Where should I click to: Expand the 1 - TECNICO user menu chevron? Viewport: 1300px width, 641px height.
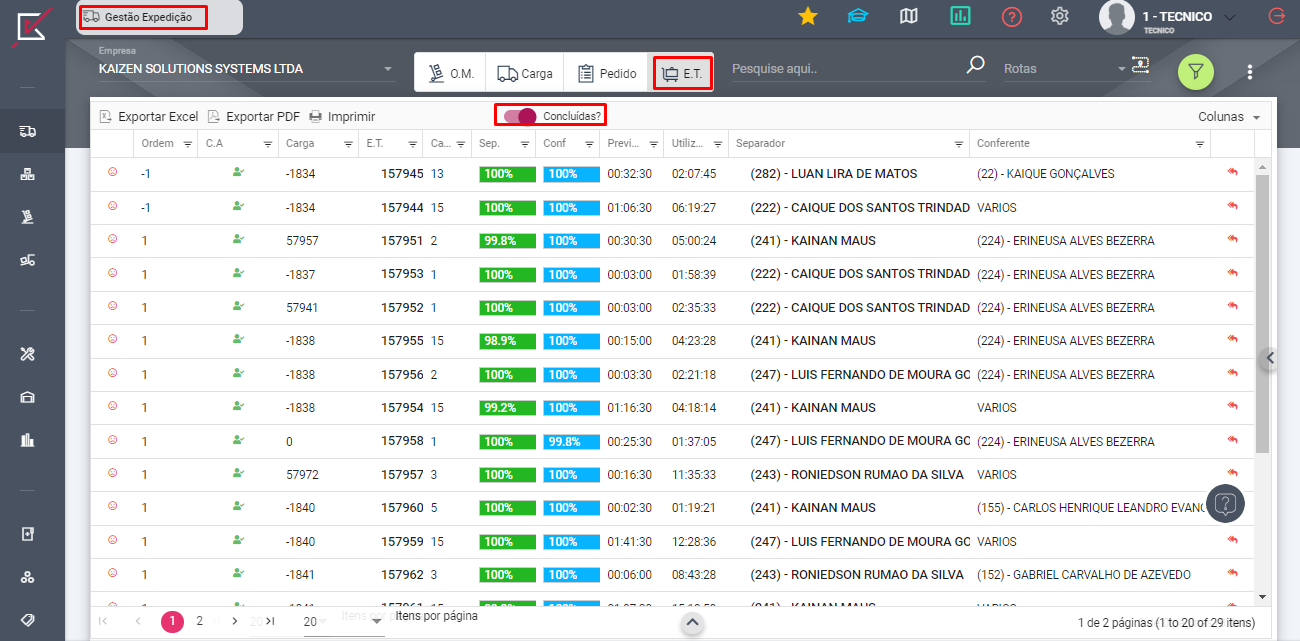[1230, 17]
